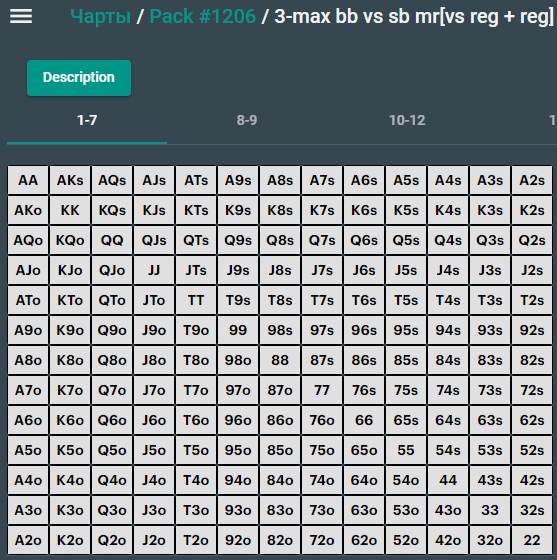This screenshot has width=557, height=560.
Task: Select the QJs hand cell
Action: [x=154, y=240]
